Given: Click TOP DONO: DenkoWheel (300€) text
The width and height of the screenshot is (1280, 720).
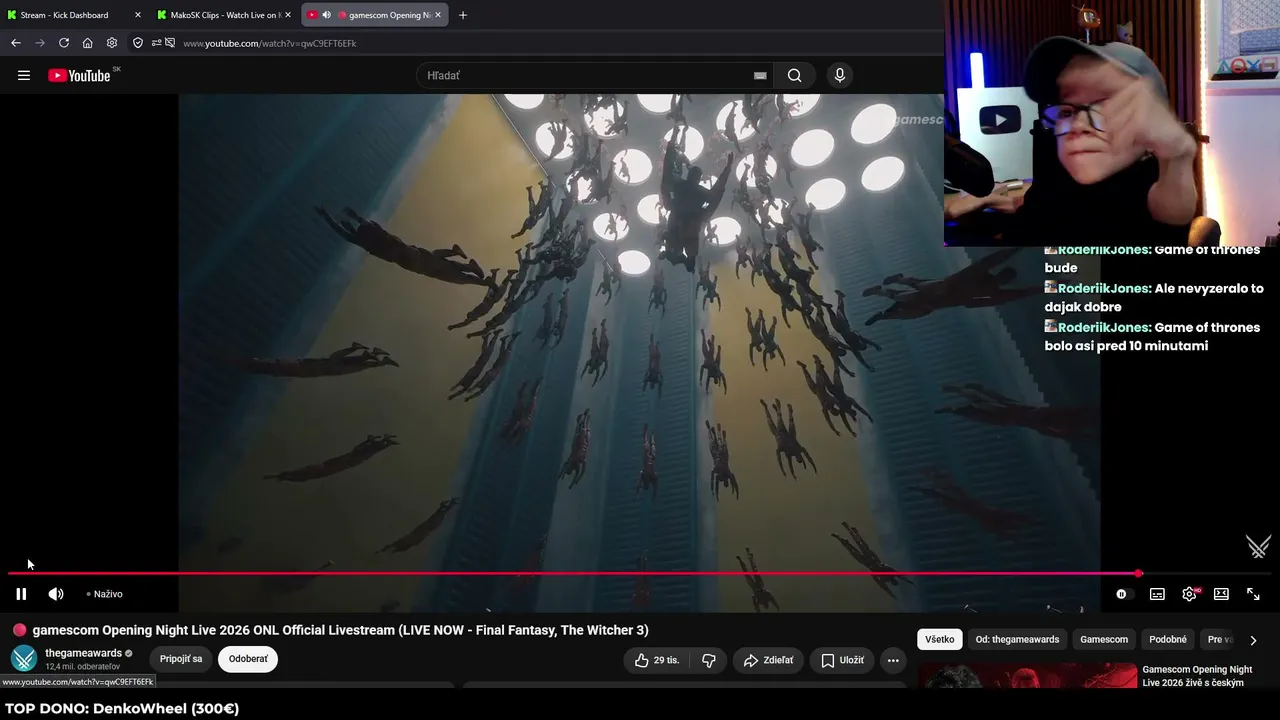Looking at the screenshot, I should 122,708.
